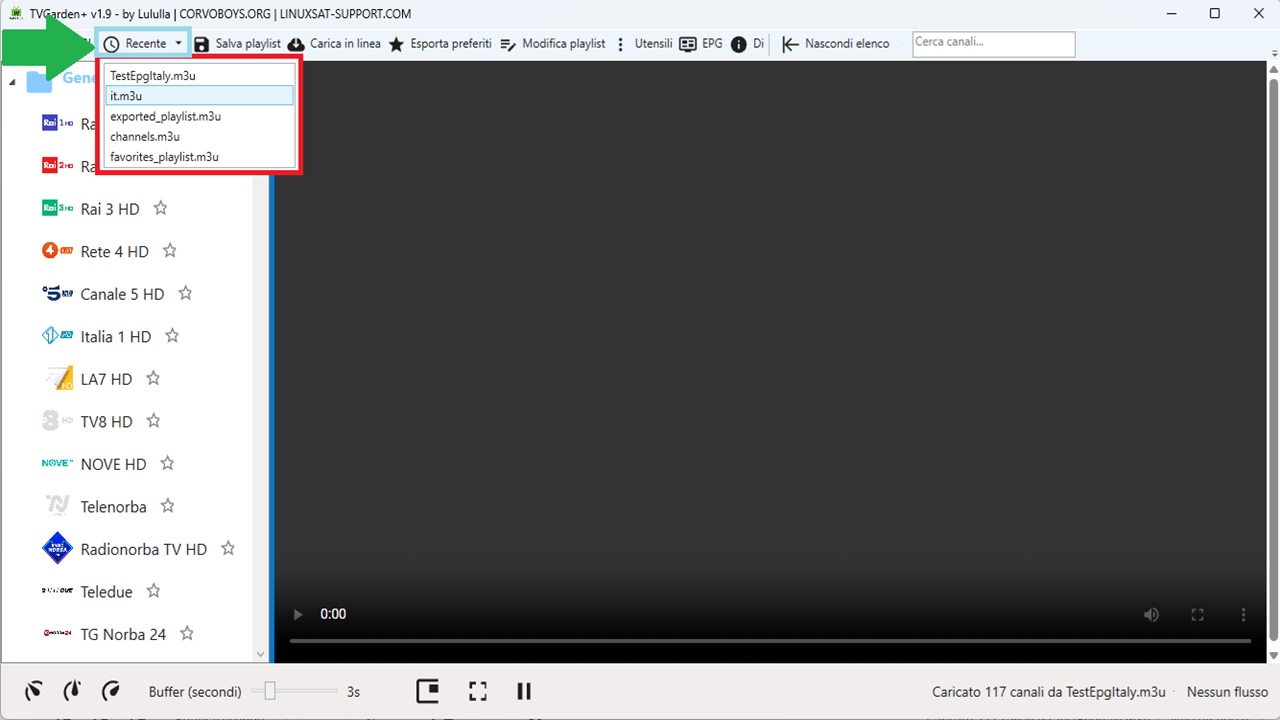Image resolution: width=1280 pixels, height=720 pixels.
Task: Focus the Cerca canali search field
Action: (994, 44)
